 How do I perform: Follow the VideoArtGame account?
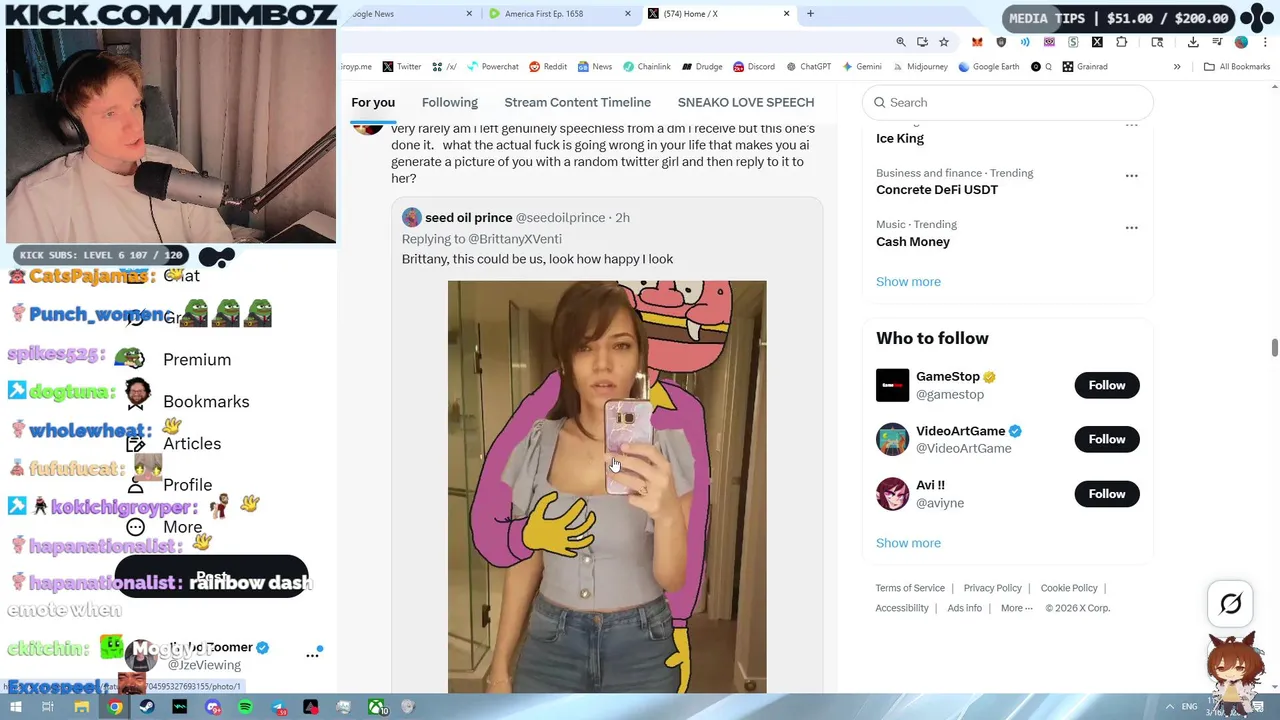(1107, 439)
